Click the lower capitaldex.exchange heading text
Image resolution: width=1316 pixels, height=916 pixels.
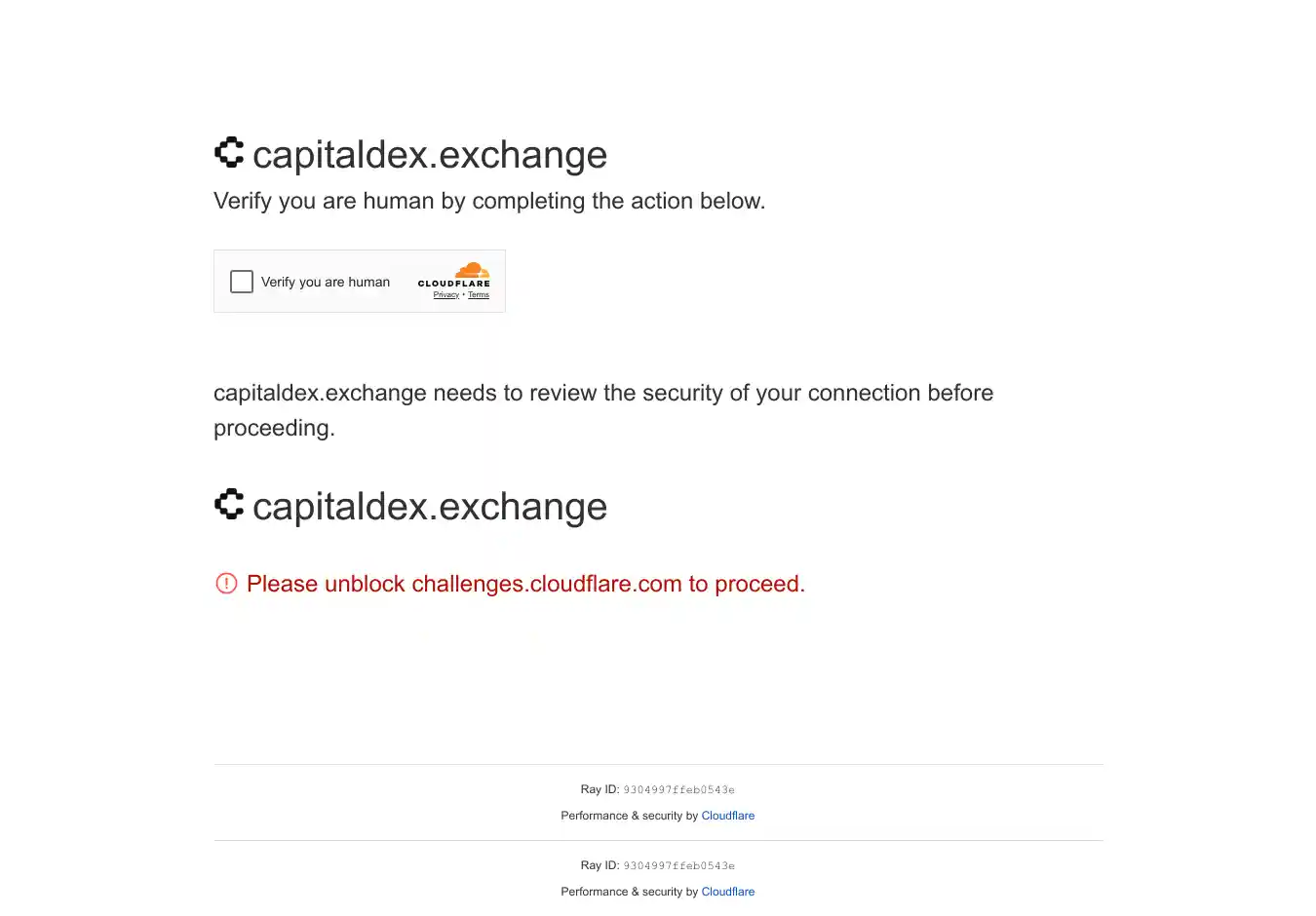click(430, 507)
